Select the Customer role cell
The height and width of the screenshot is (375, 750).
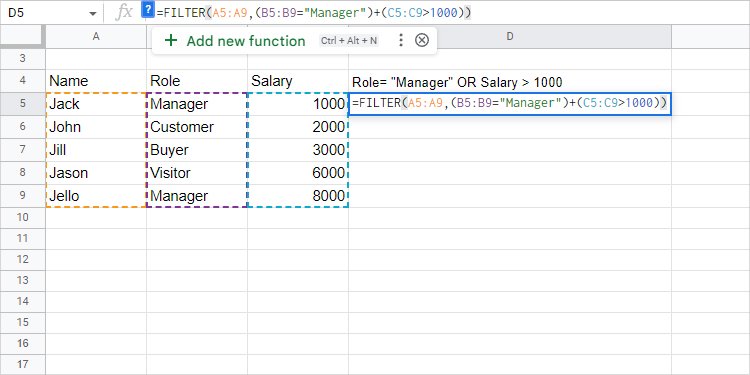point(197,127)
